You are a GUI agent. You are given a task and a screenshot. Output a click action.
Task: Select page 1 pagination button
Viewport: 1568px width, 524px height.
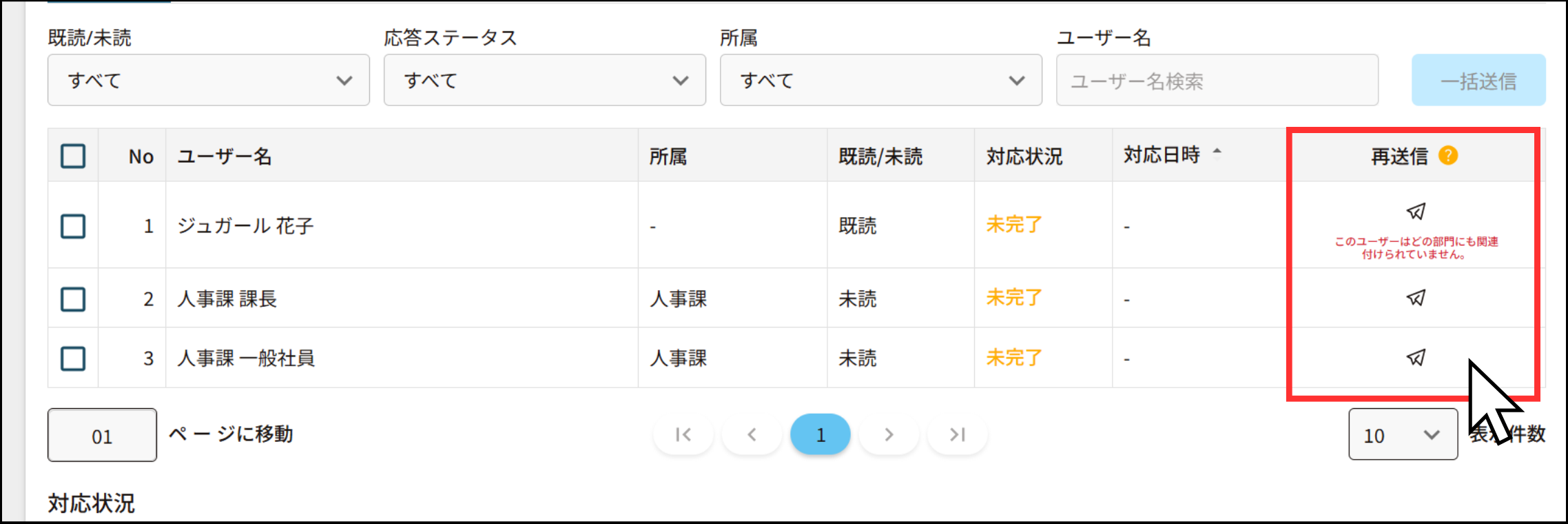pos(820,434)
